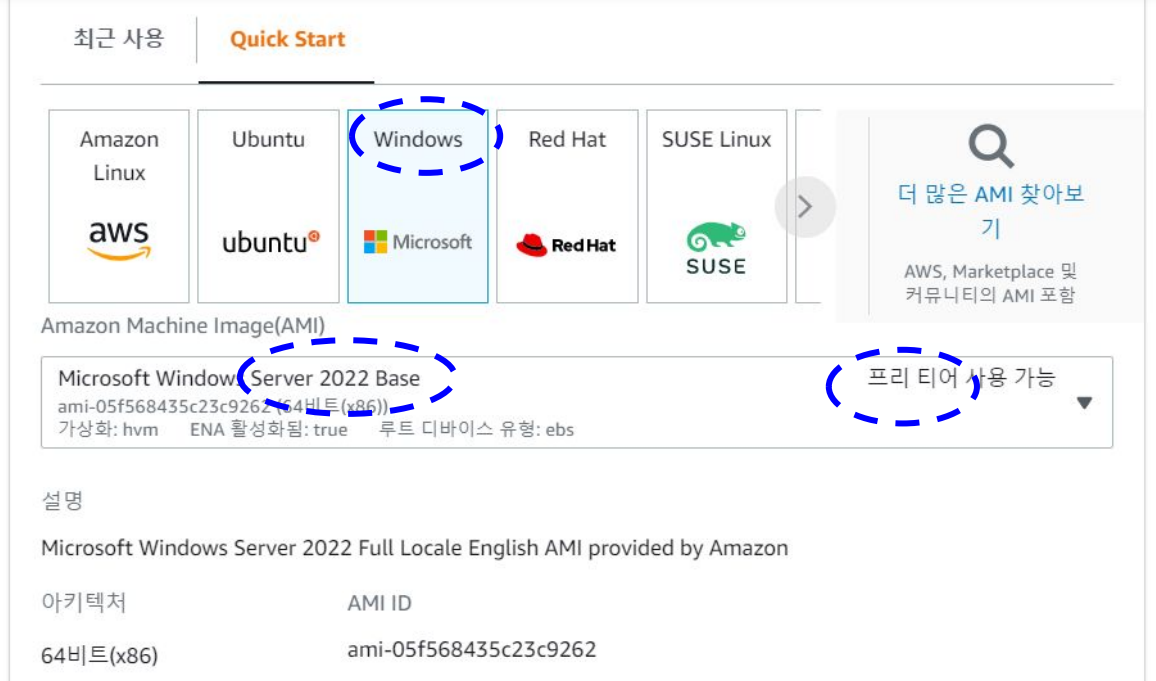Select the Amazon Linux AMI card

(119, 206)
